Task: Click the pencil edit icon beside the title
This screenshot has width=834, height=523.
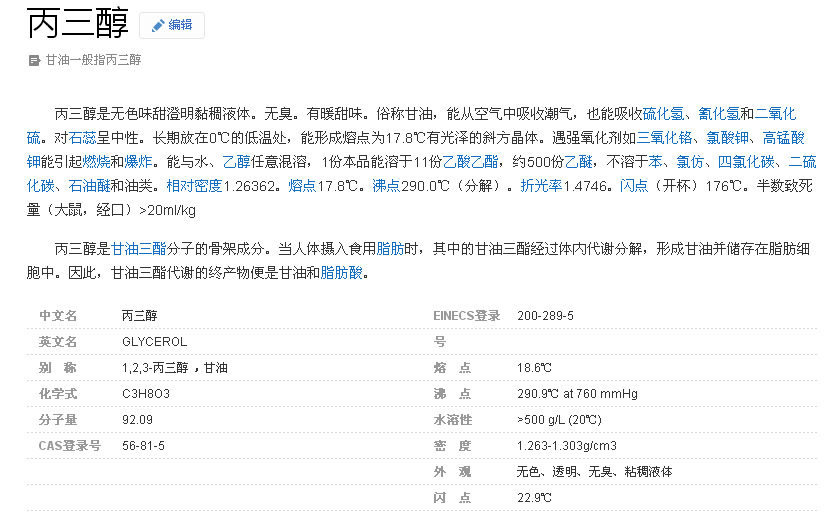Action: 158,25
